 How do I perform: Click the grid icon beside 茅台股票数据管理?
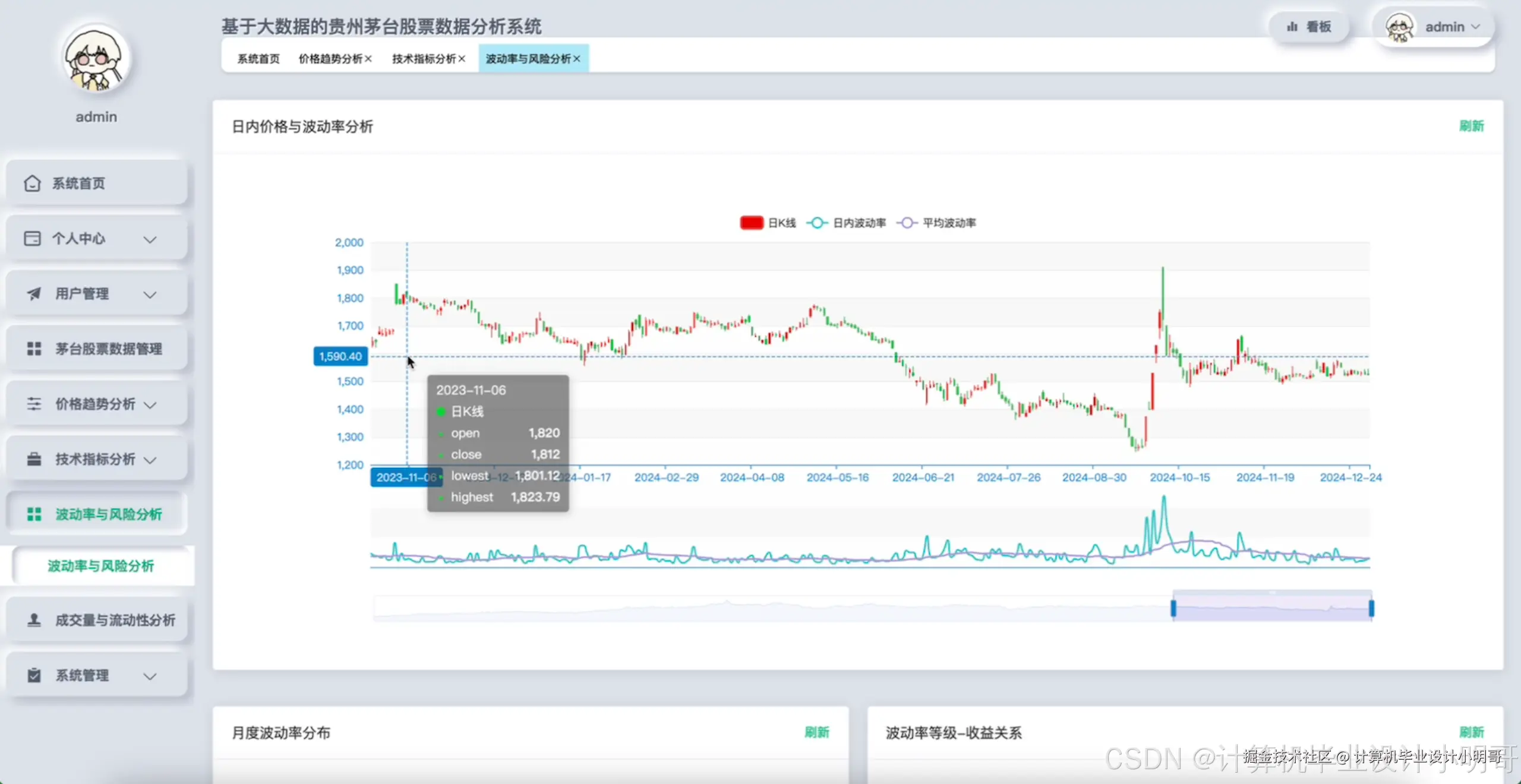(34, 349)
